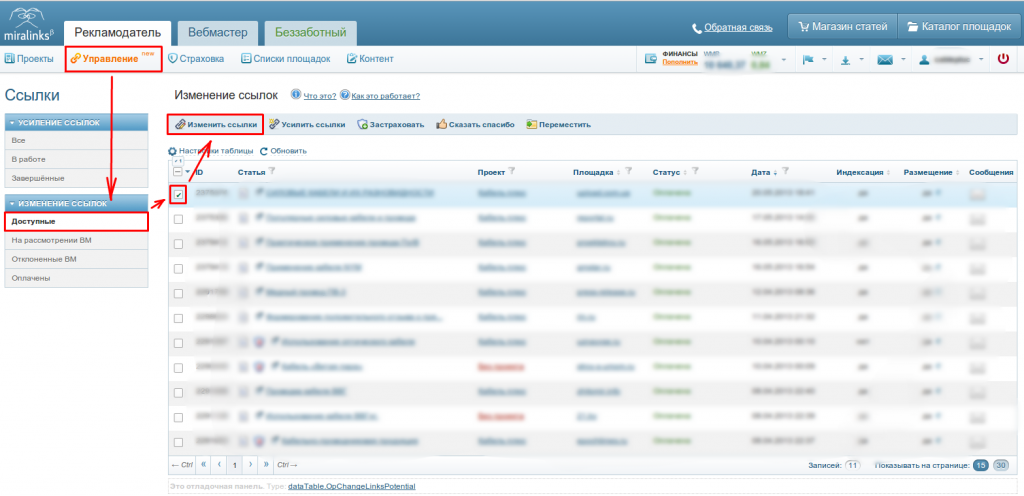Open the dropdown arrow beside download icon
Viewport: 1024px width, 496px height.
pyautogui.click(x=861, y=60)
